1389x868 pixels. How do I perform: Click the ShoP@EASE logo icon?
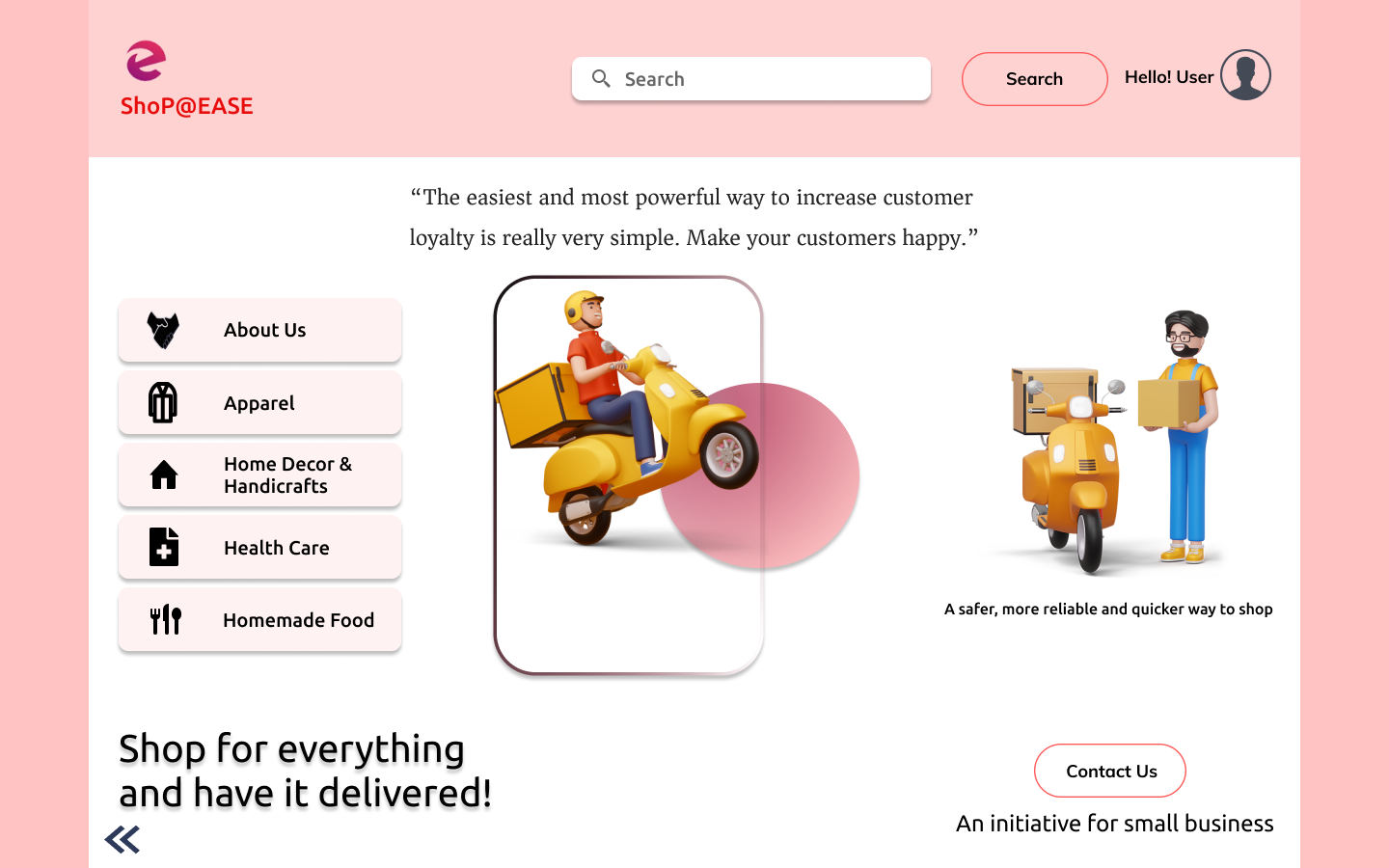(x=147, y=61)
